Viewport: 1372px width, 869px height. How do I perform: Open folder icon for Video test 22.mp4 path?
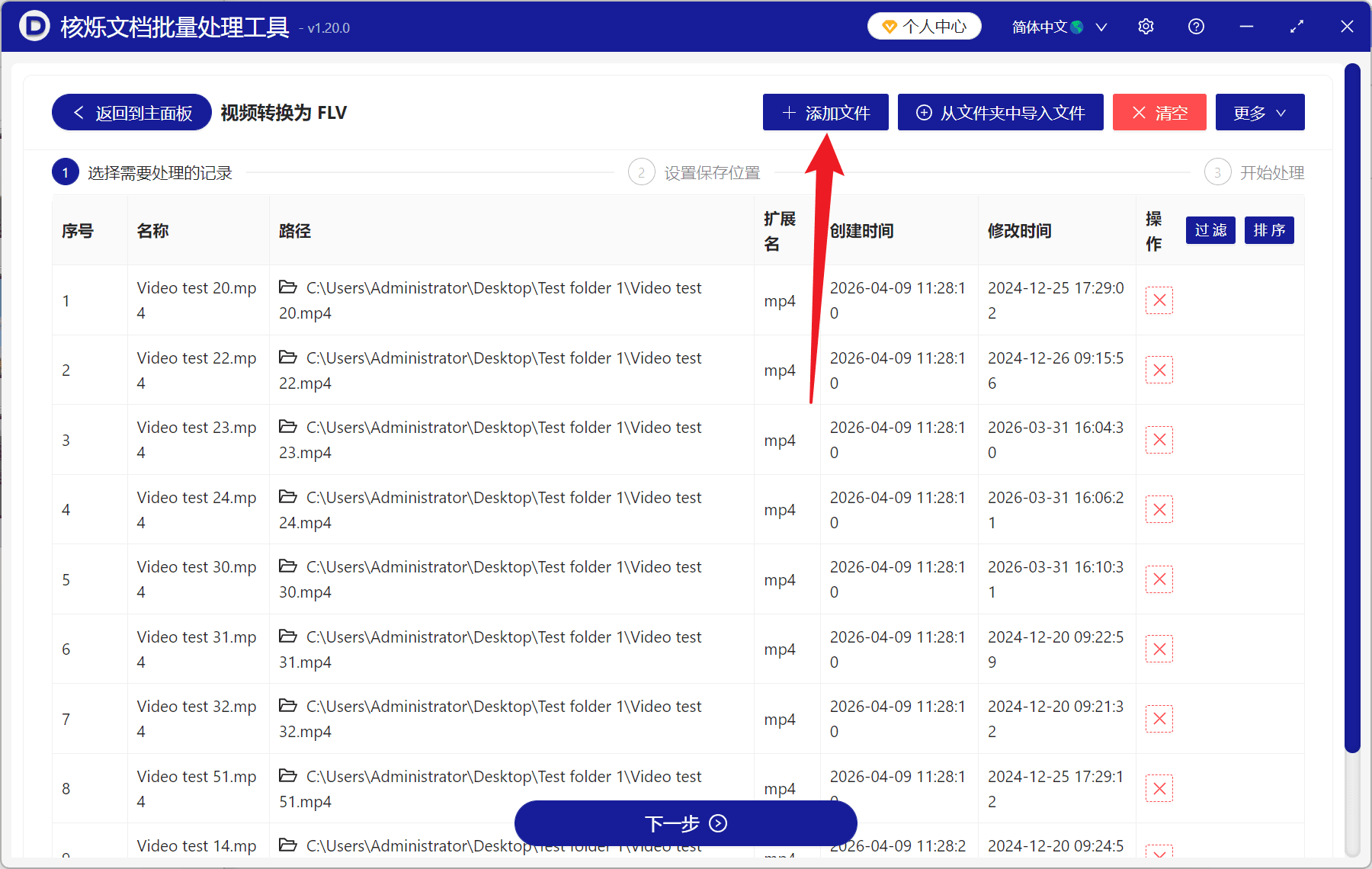tap(288, 358)
